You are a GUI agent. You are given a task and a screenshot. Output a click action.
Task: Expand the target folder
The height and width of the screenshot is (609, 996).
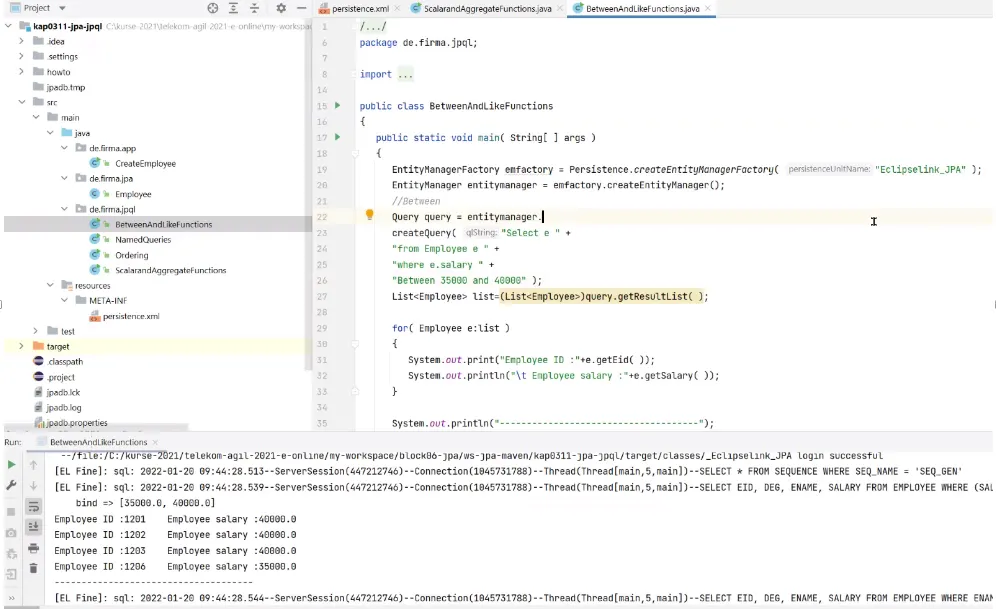21,346
